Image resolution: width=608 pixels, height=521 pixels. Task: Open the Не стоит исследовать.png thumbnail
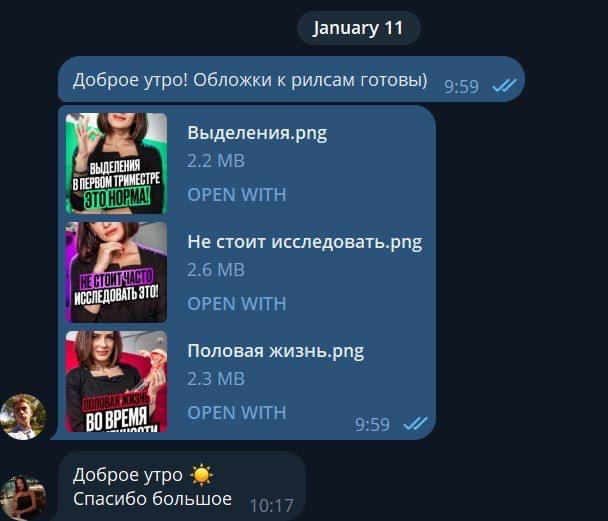coord(116,272)
